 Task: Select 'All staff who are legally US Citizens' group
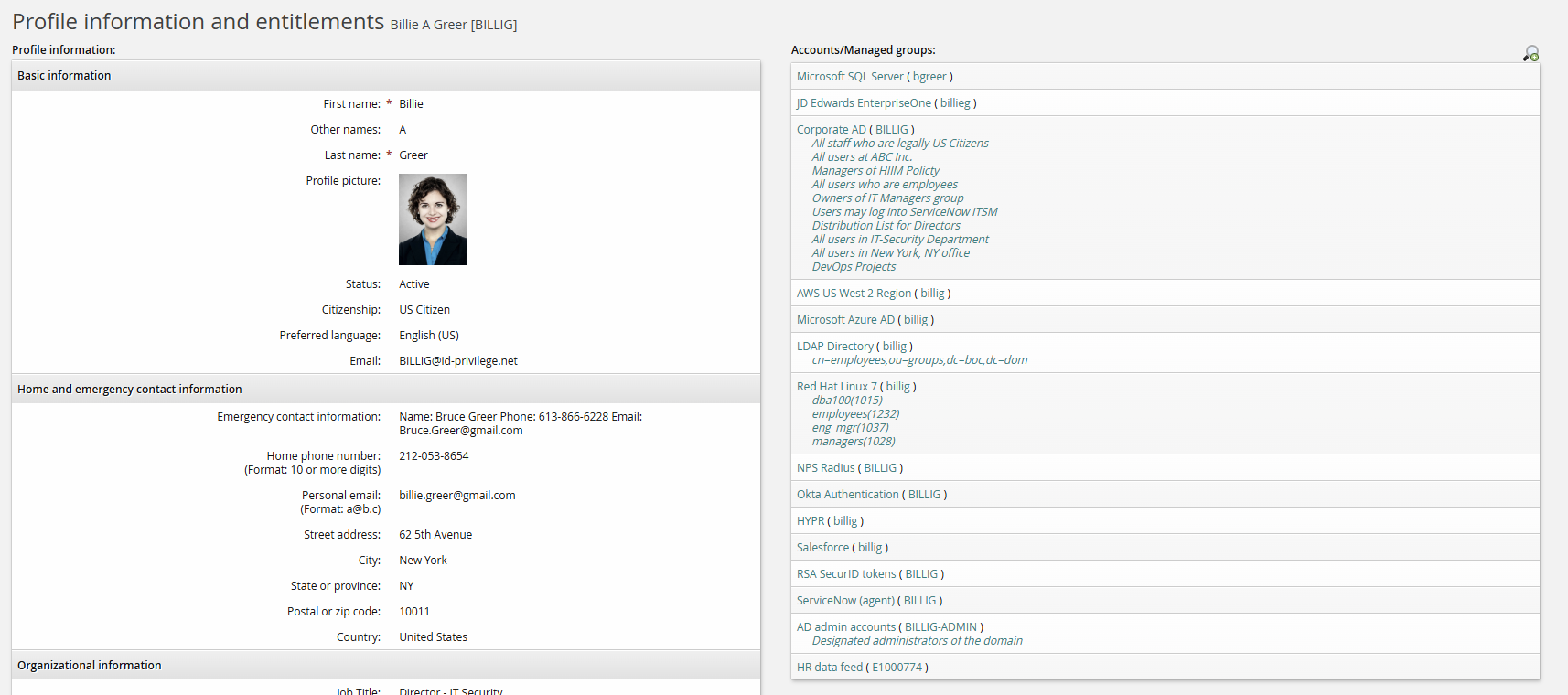pos(900,144)
